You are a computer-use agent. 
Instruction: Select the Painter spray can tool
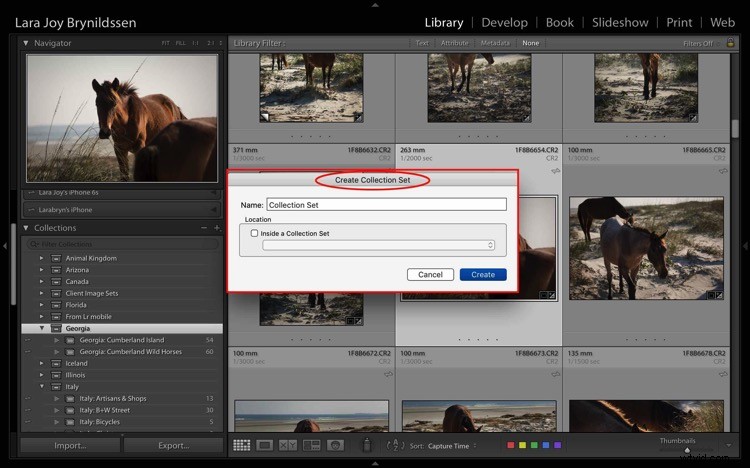pyautogui.click(x=367, y=445)
